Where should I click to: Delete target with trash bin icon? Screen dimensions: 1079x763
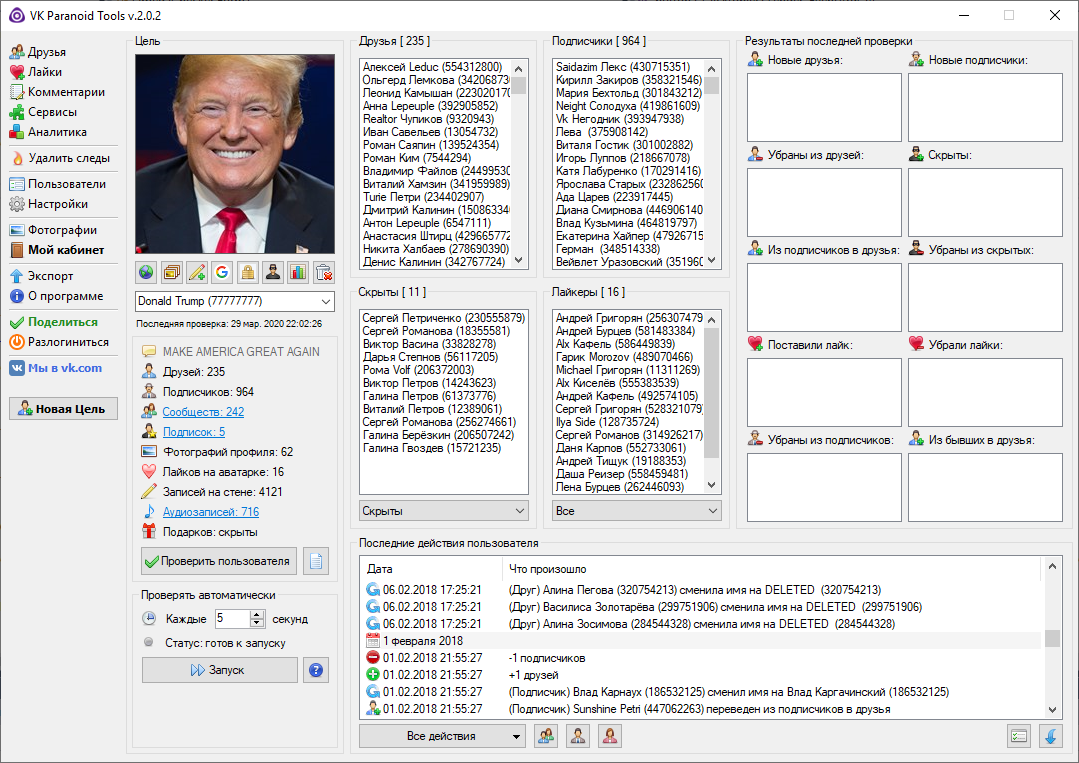pos(324,272)
